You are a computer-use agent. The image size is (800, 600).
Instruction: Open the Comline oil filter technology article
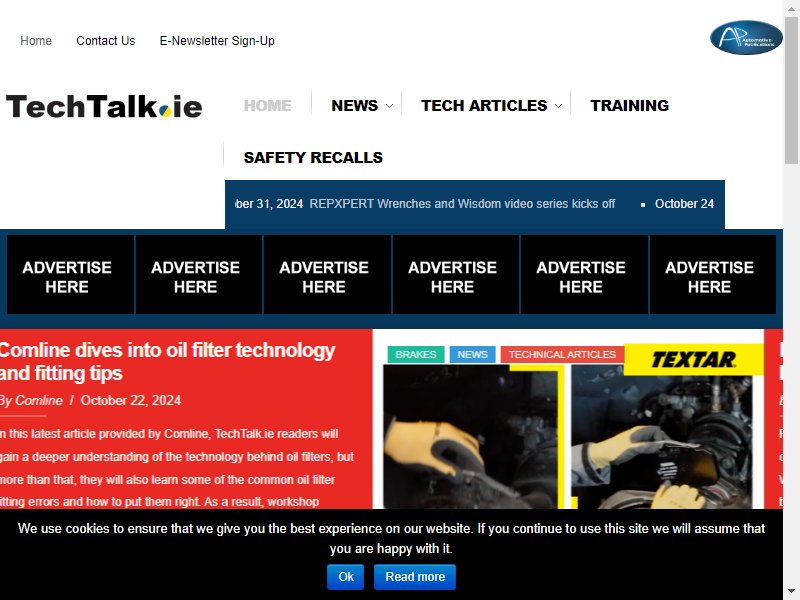167,361
